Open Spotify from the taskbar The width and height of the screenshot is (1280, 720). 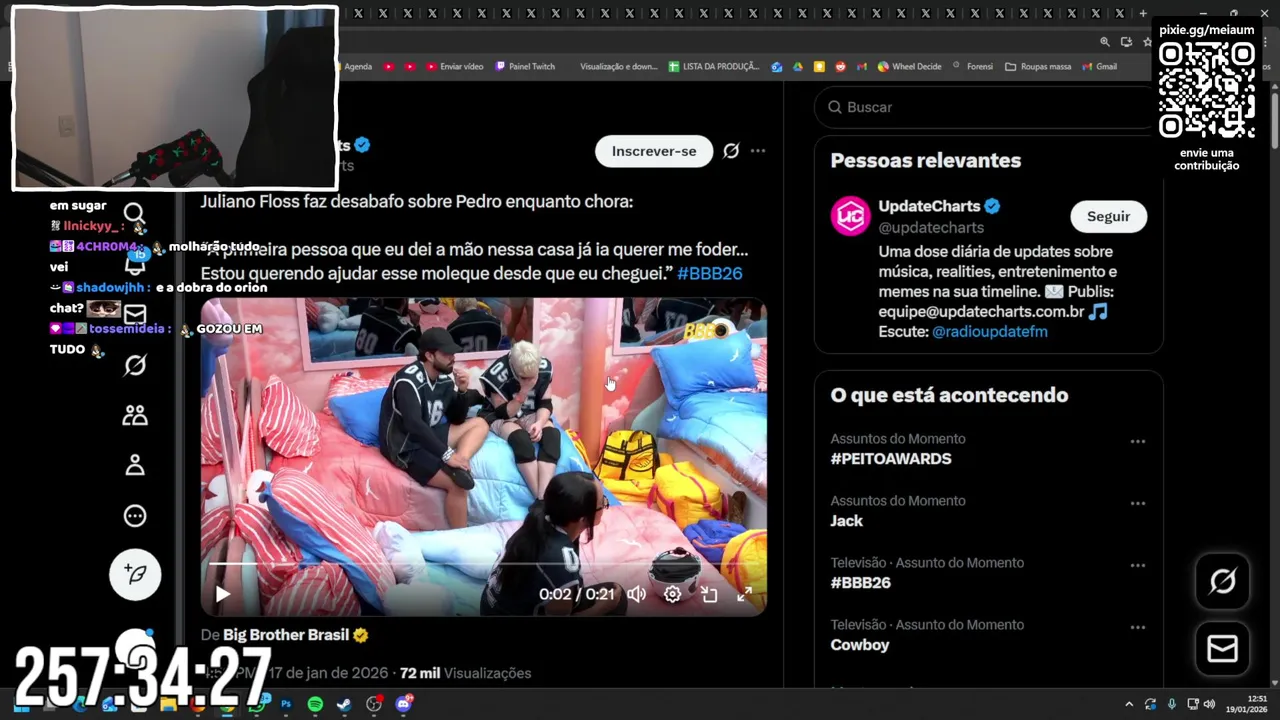coord(315,704)
